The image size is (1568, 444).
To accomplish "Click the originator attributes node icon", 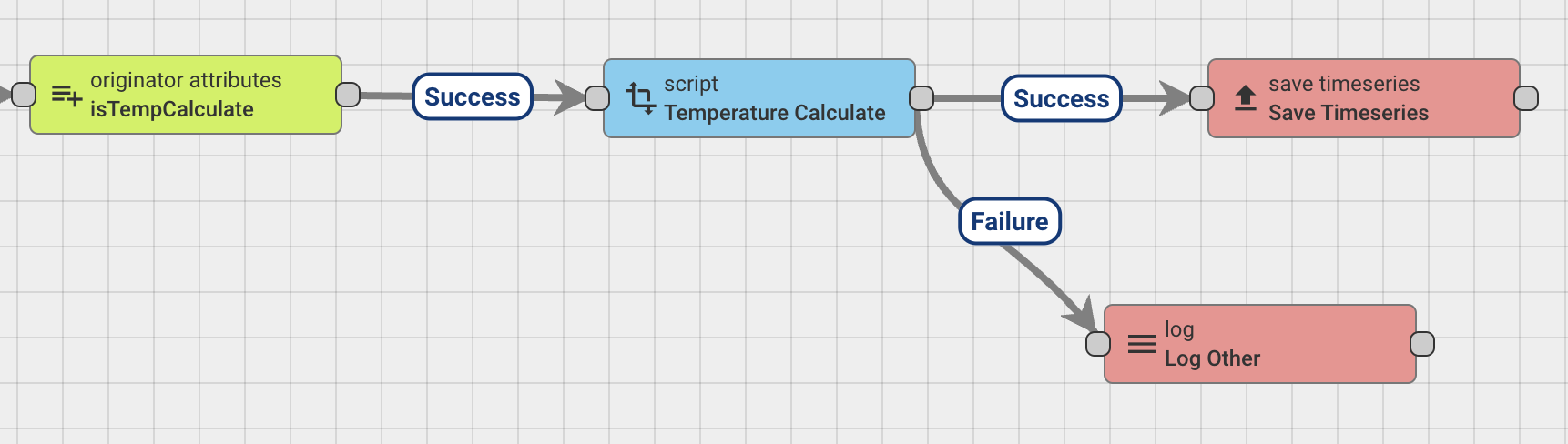I will [x=66, y=95].
